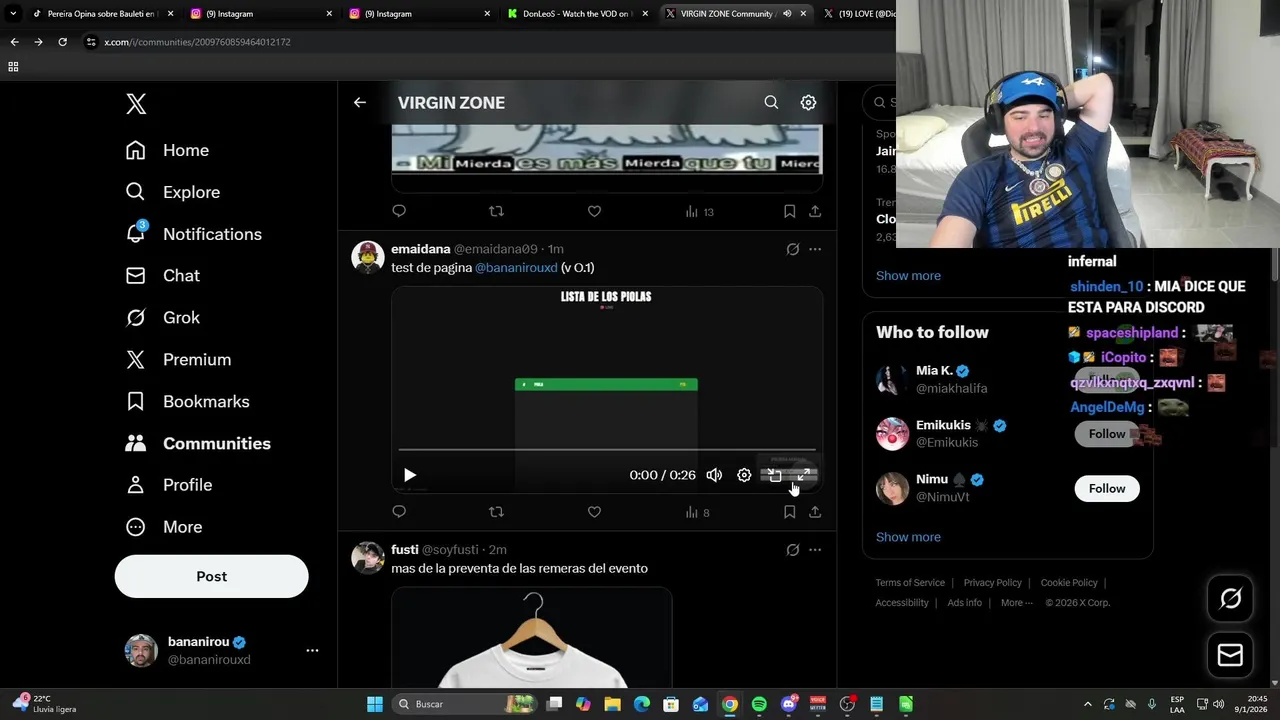
Task: Share the emaidana post
Action: coord(815,512)
